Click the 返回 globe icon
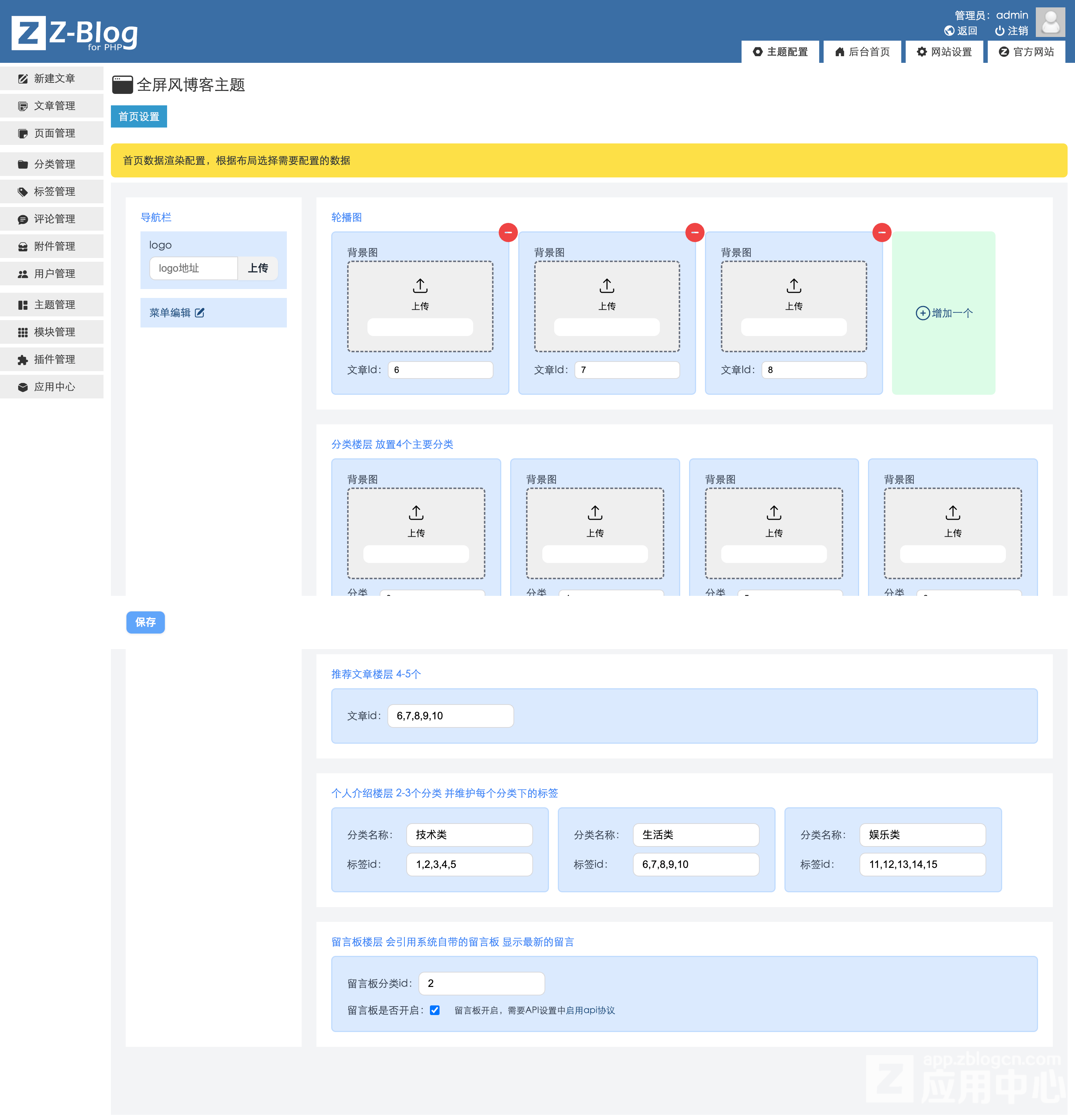Viewport: 1075px width, 1120px height. (x=949, y=31)
